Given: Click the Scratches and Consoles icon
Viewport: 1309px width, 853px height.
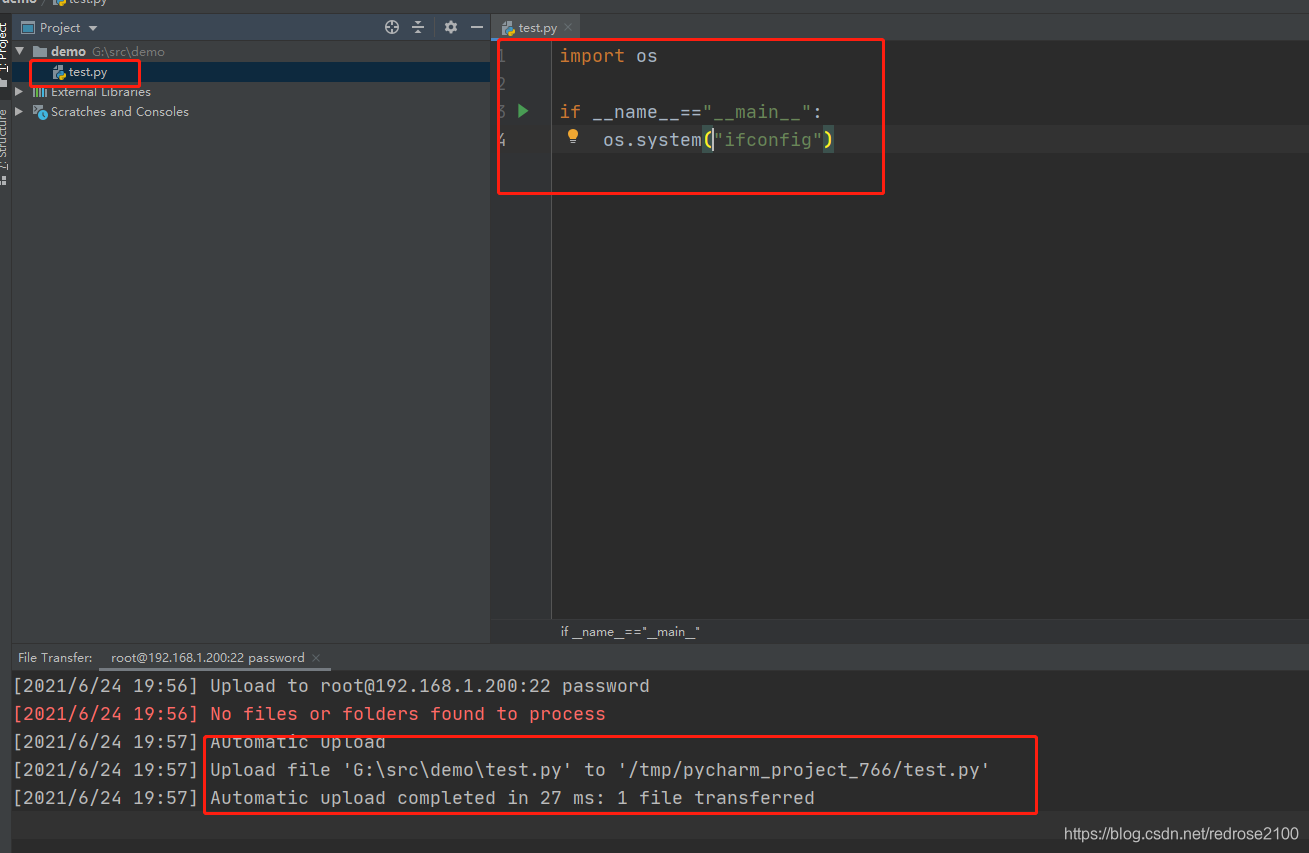Looking at the screenshot, I should (x=40, y=112).
